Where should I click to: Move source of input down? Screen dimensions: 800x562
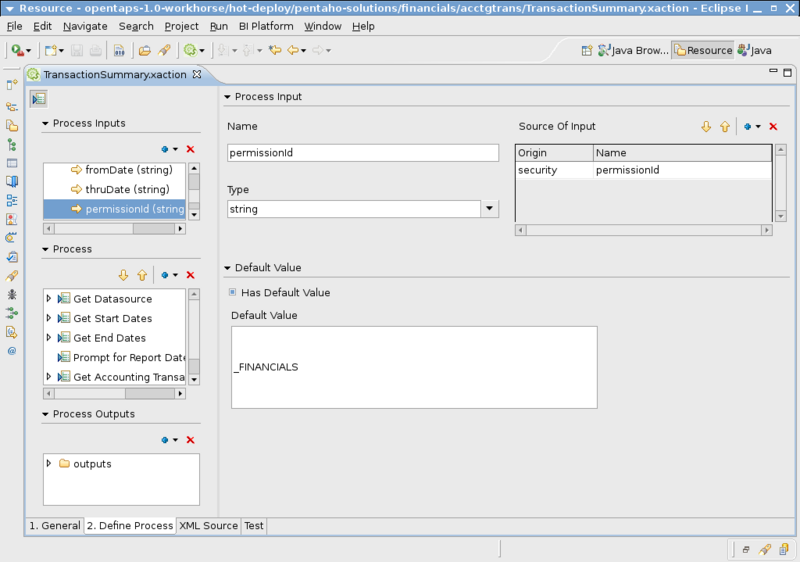(706, 126)
